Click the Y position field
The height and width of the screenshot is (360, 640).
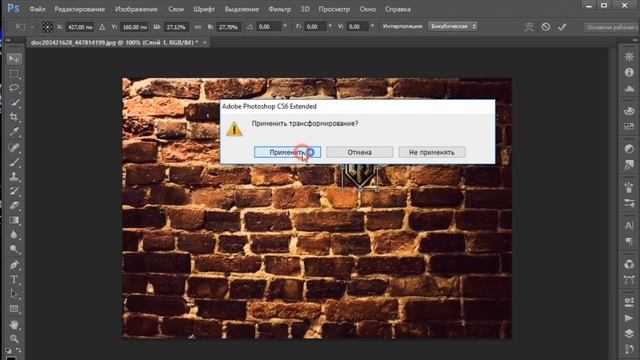coord(135,27)
